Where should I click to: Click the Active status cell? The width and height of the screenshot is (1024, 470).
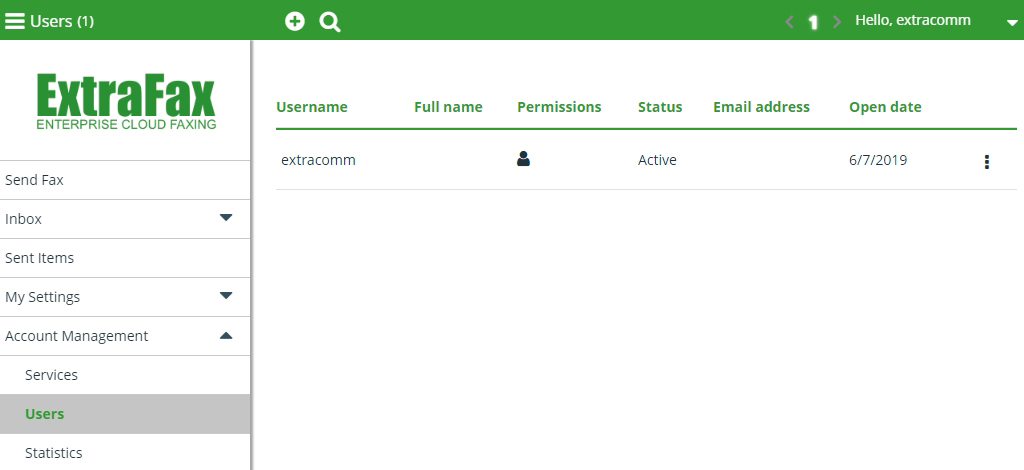point(657,160)
